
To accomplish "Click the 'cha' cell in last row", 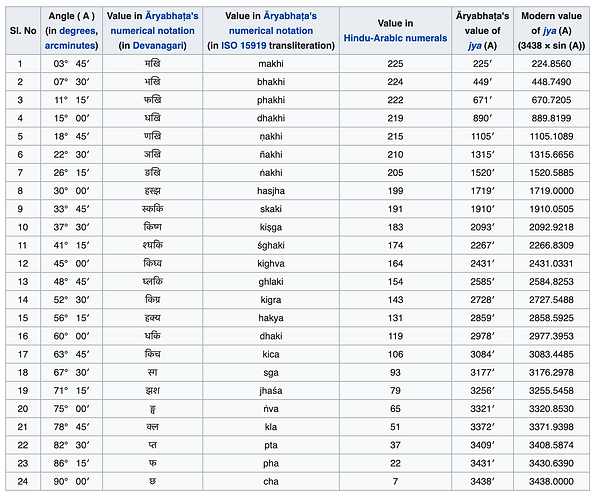I will click(271, 482).
